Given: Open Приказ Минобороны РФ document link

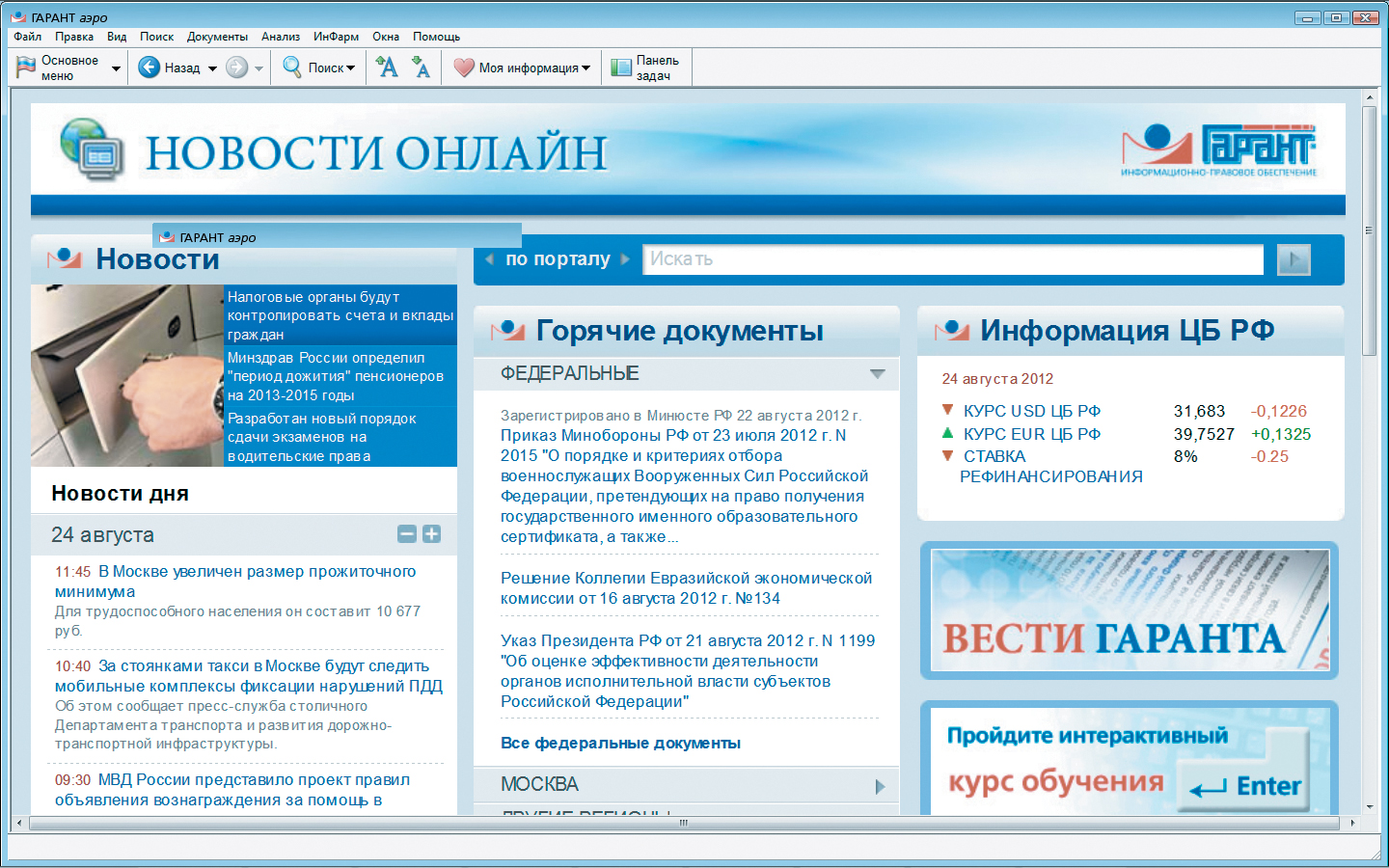Looking at the screenshot, I should pyautogui.click(x=685, y=486).
